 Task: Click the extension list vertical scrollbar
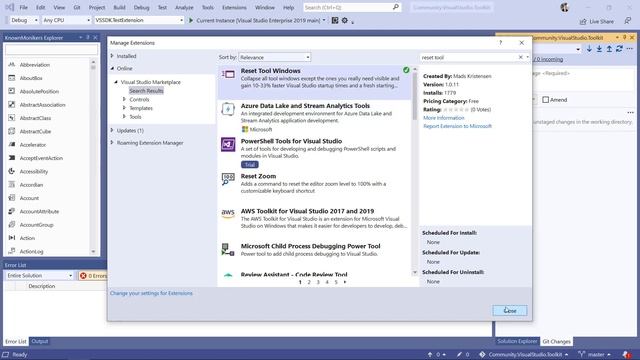pyautogui.click(x=415, y=97)
